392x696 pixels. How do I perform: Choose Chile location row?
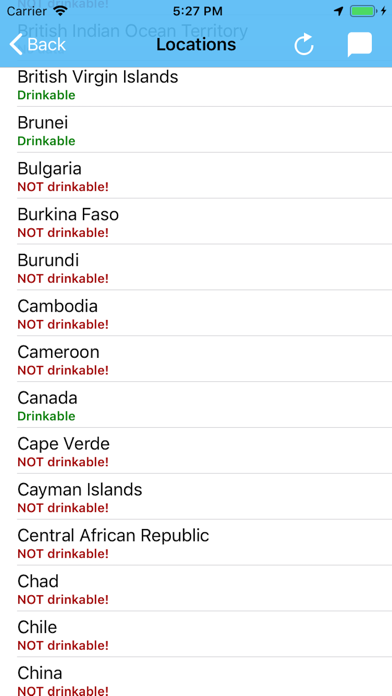[196, 634]
